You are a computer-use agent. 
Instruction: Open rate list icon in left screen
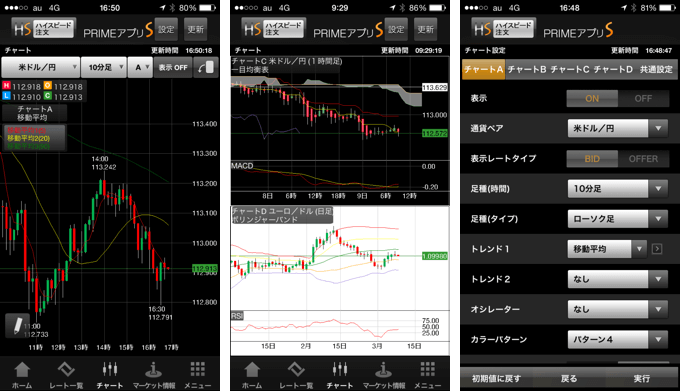click(66, 375)
